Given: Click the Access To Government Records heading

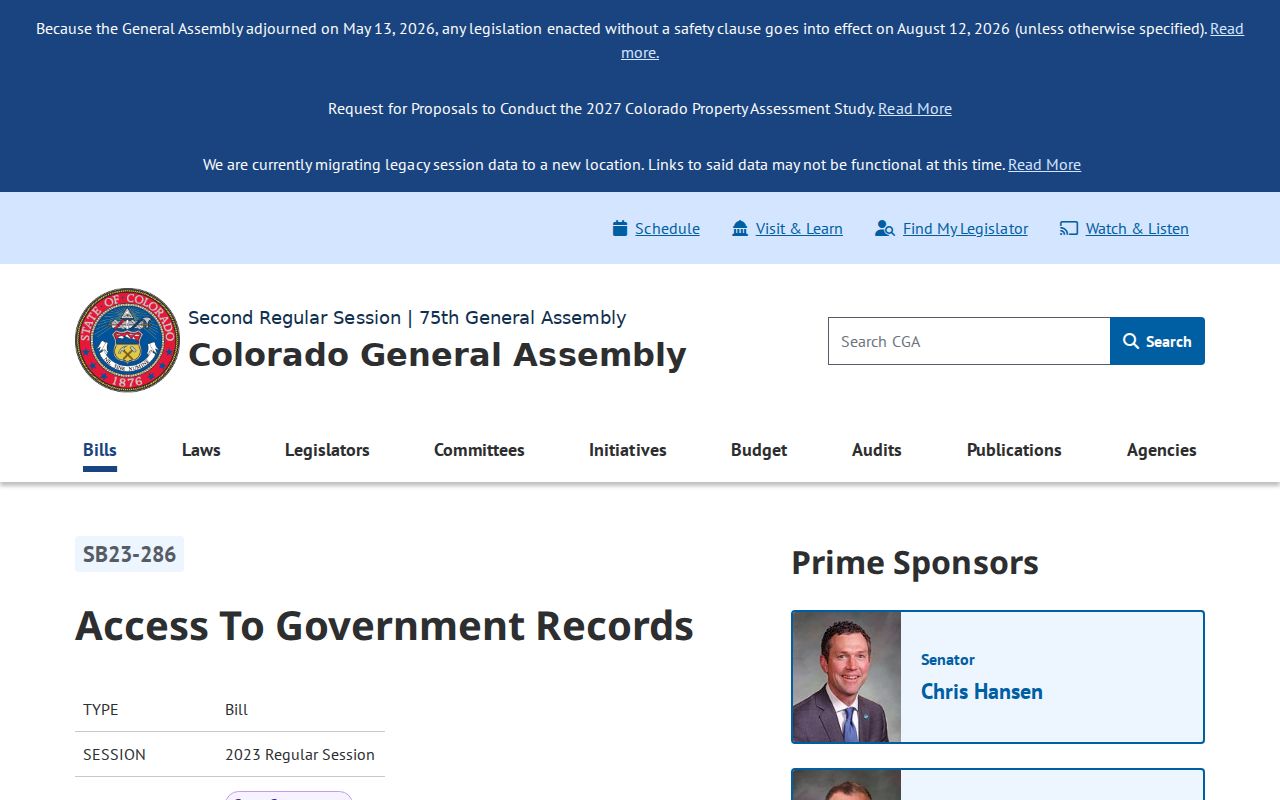Looking at the screenshot, I should coord(384,626).
